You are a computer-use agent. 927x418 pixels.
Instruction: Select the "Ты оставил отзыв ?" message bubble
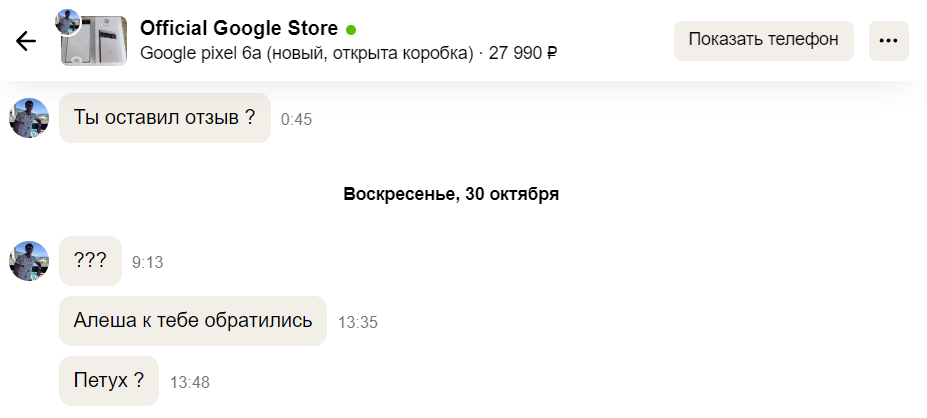[165, 118]
